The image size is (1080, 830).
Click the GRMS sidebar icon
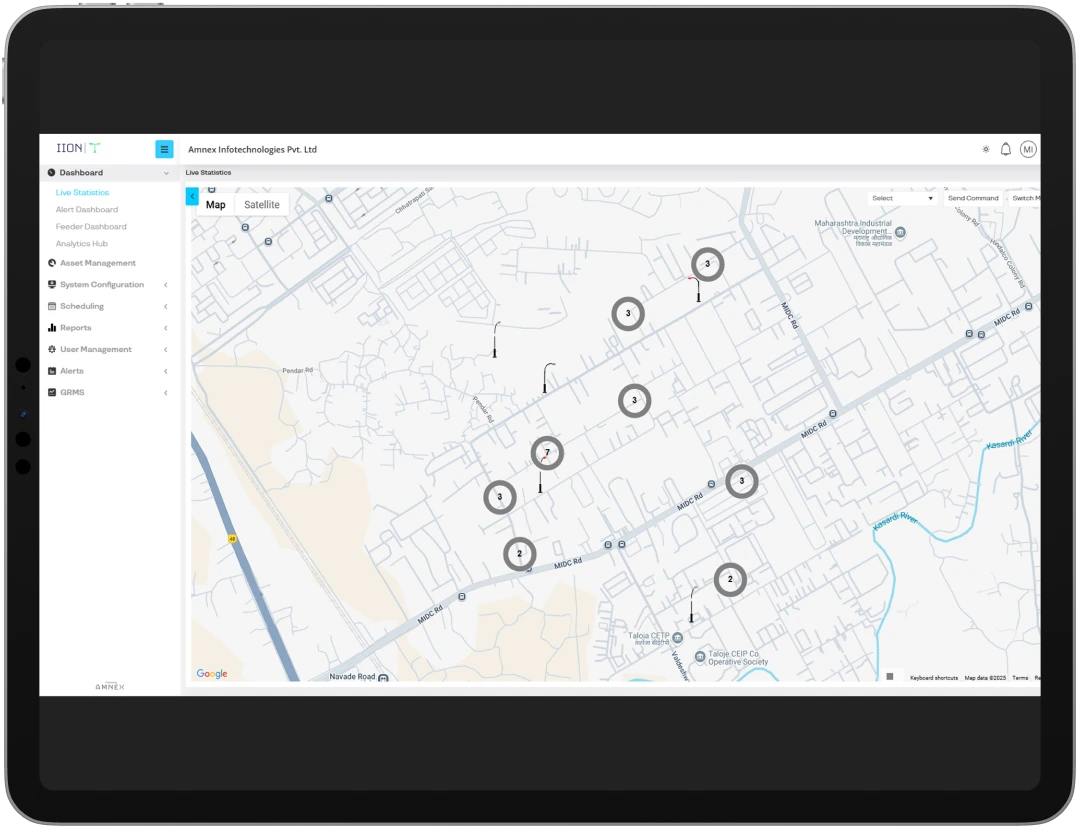pyautogui.click(x=52, y=393)
